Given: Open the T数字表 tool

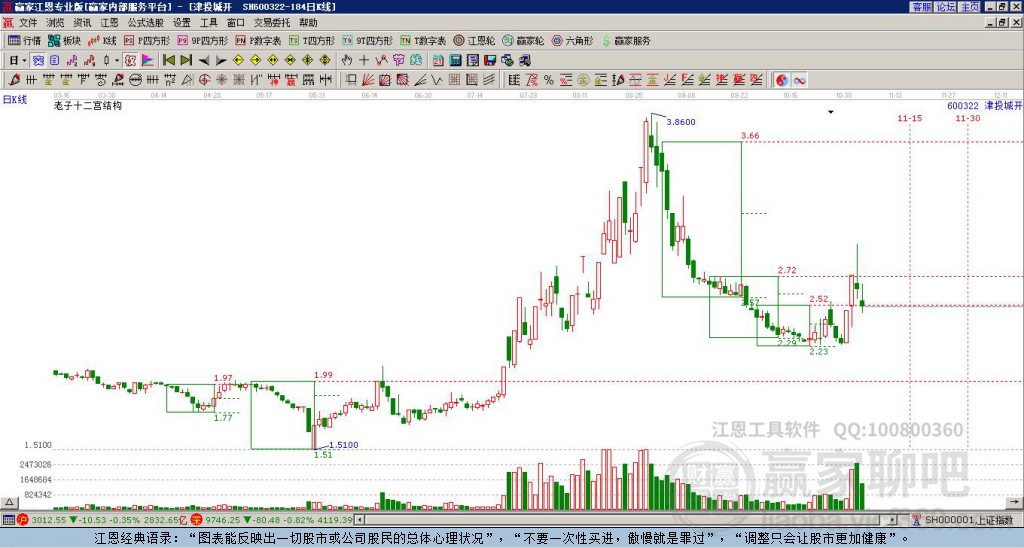Looking at the screenshot, I should pyautogui.click(x=423, y=40).
